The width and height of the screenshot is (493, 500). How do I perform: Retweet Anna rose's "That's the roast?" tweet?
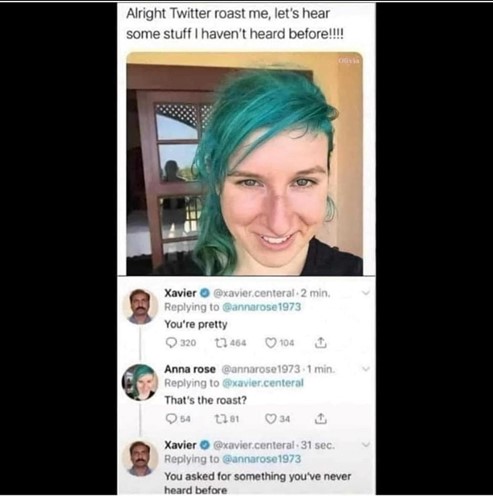(x=220, y=419)
